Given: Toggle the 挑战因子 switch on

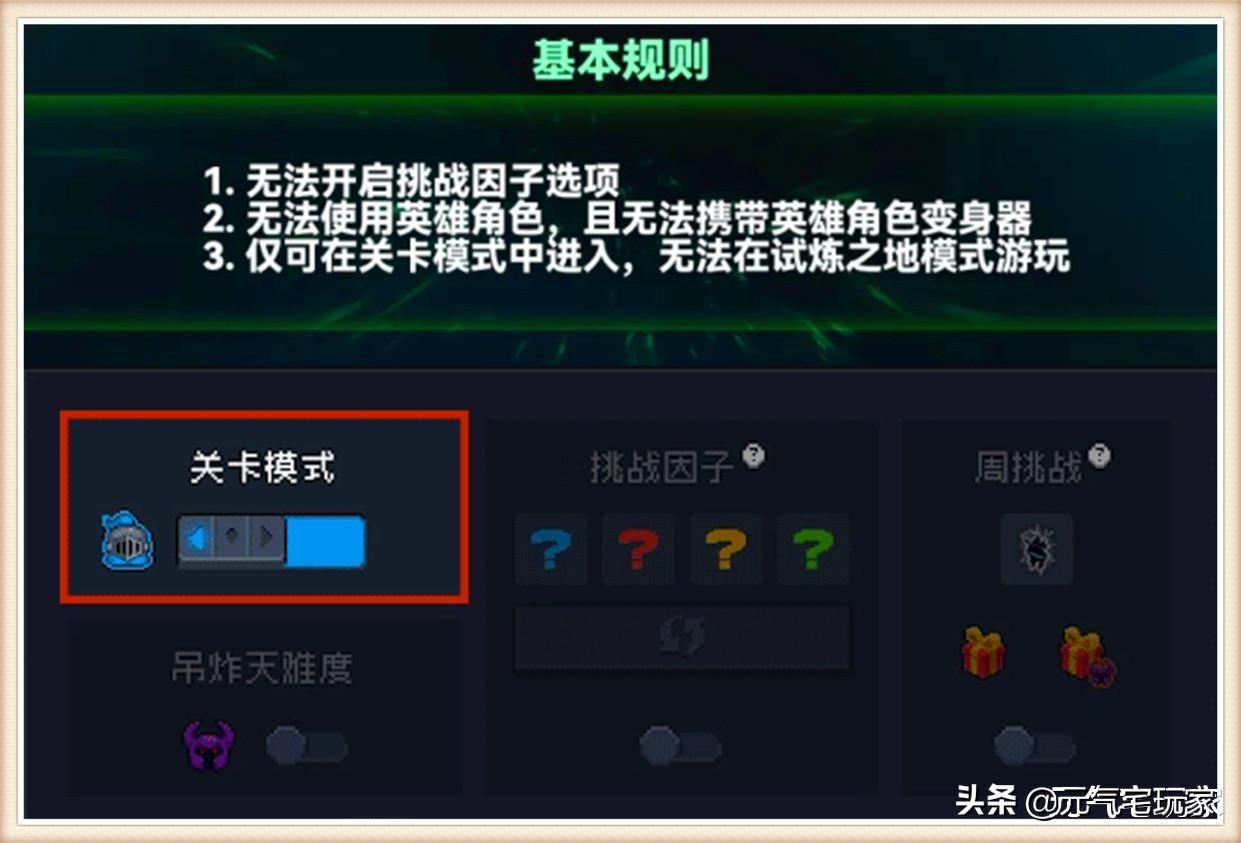Looking at the screenshot, I should [681, 746].
